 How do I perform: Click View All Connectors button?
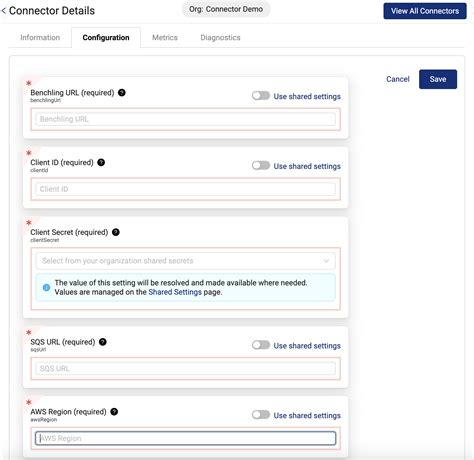point(425,11)
